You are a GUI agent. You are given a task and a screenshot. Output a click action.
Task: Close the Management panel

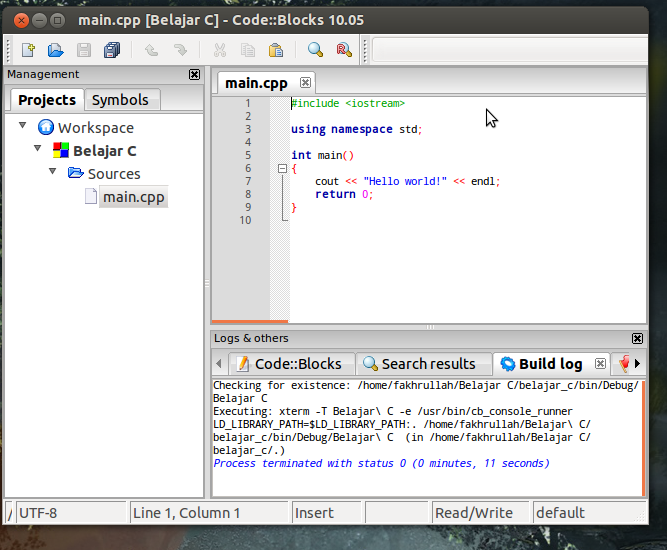(x=194, y=74)
